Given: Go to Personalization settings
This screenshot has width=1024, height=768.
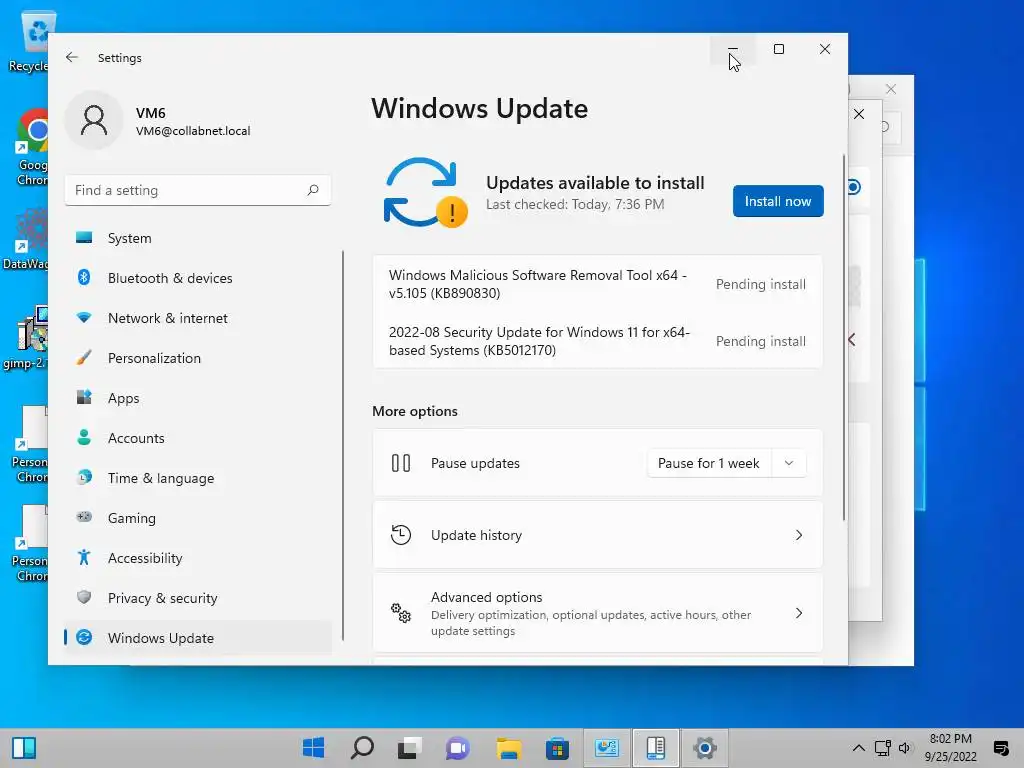Looking at the screenshot, I should point(198,358).
